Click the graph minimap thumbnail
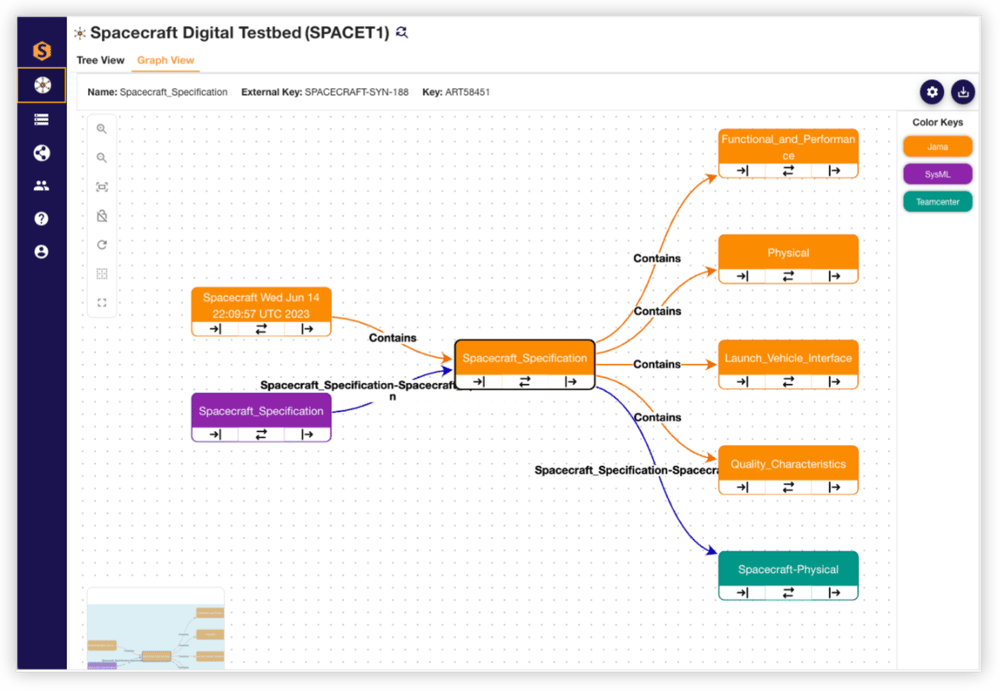This screenshot has width=1000, height=691. pyautogui.click(x=155, y=630)
